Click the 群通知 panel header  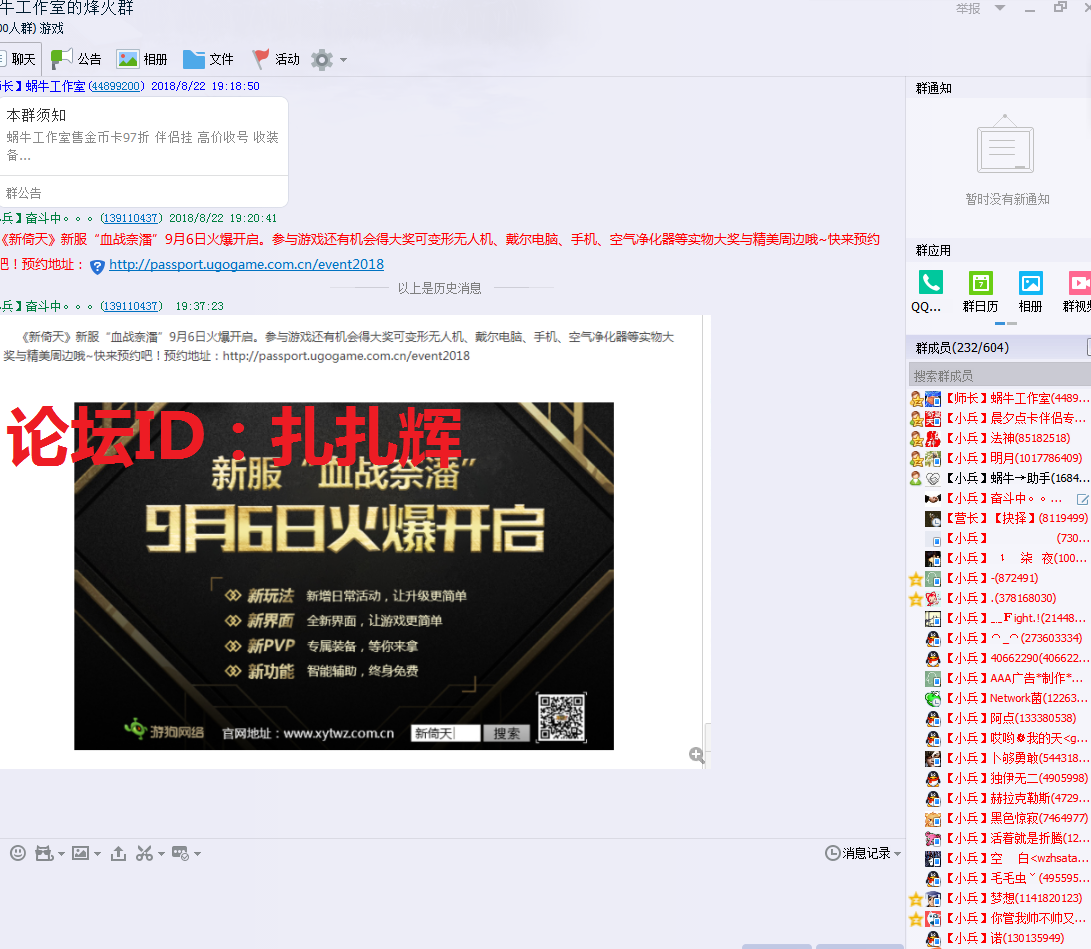933,88
